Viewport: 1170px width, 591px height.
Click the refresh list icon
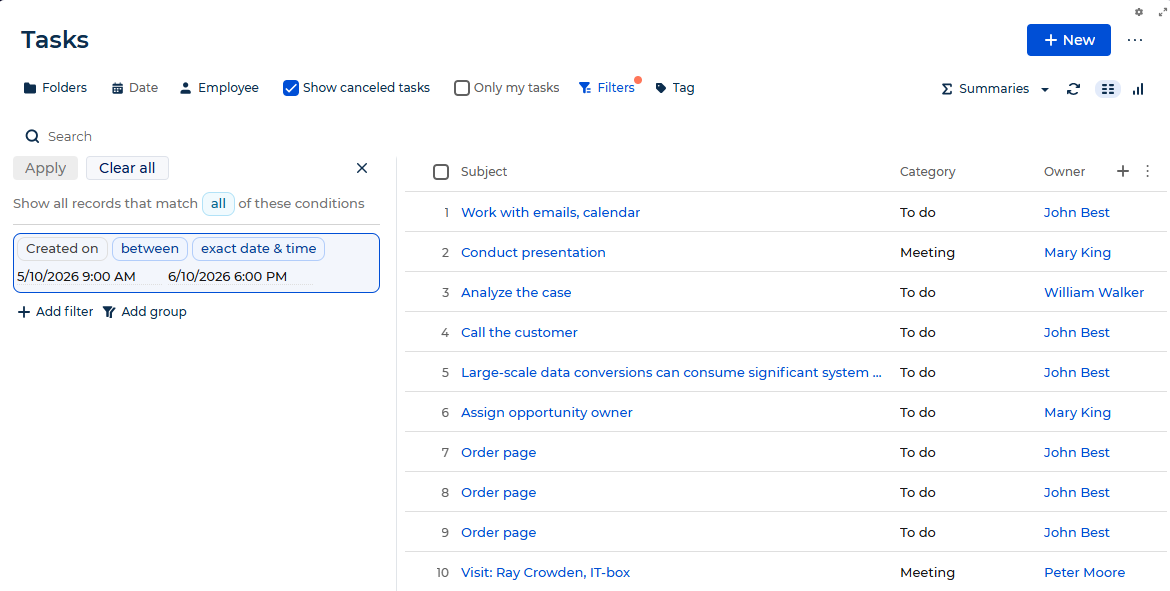tap(1073, 89)
